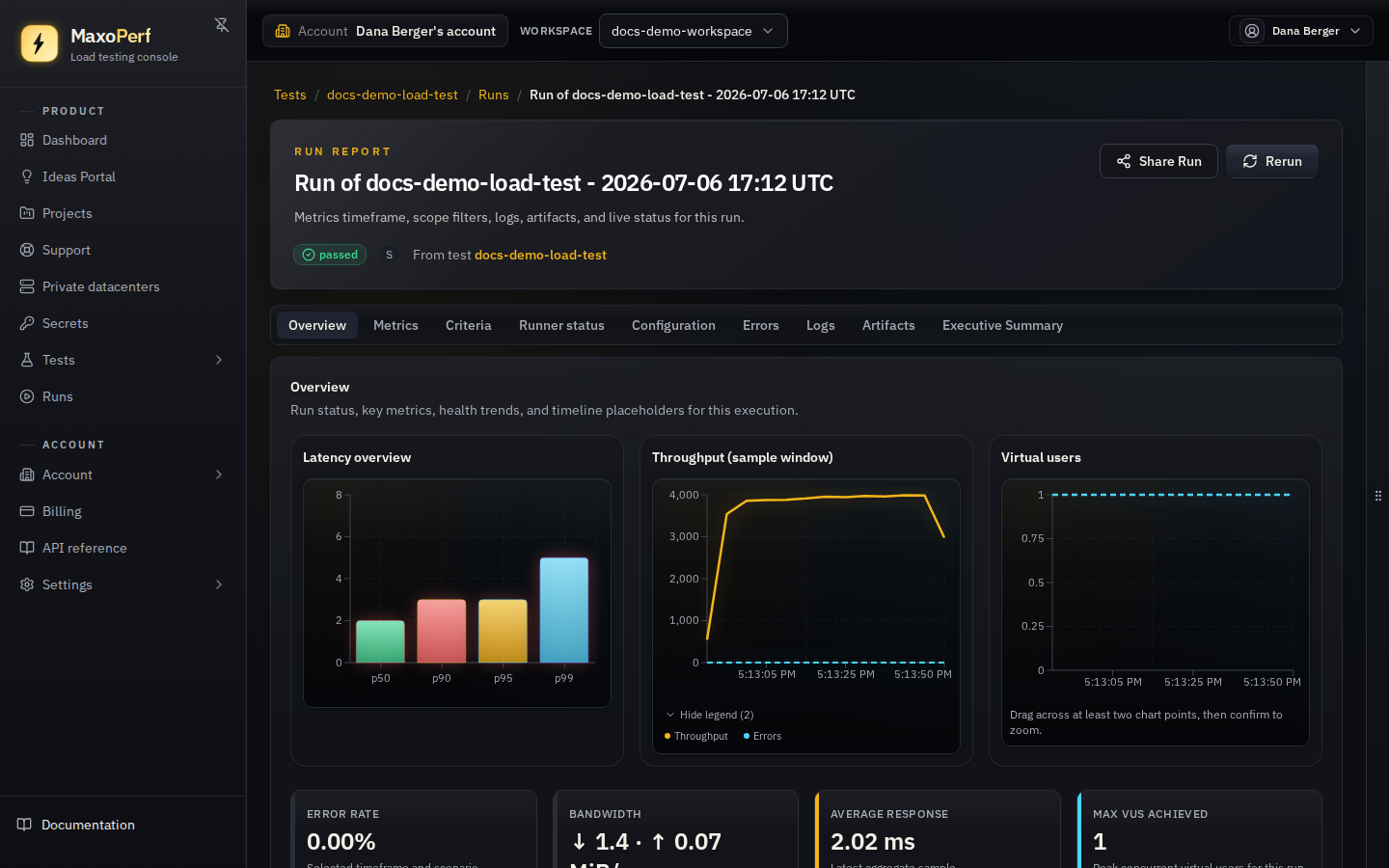
Task: Open Private datacenters in the sidebar
Action: (x=123, y=286)
